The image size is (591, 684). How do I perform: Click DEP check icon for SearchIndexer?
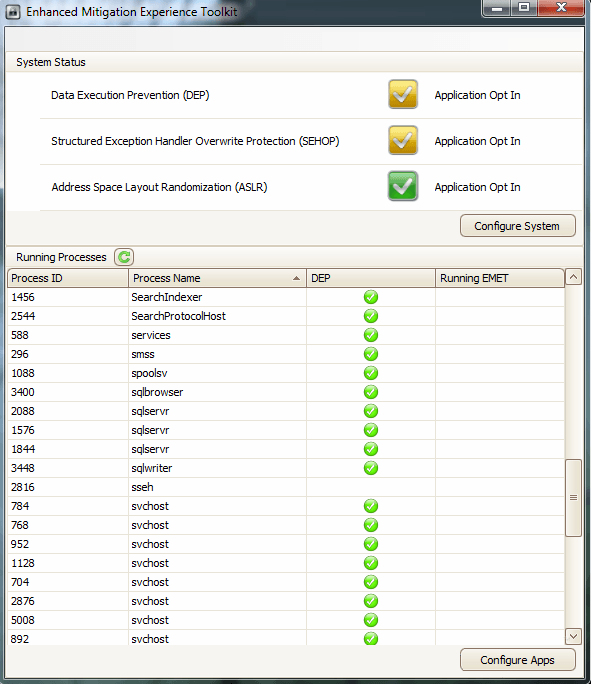pyautogui.click(x=371, y=297)
